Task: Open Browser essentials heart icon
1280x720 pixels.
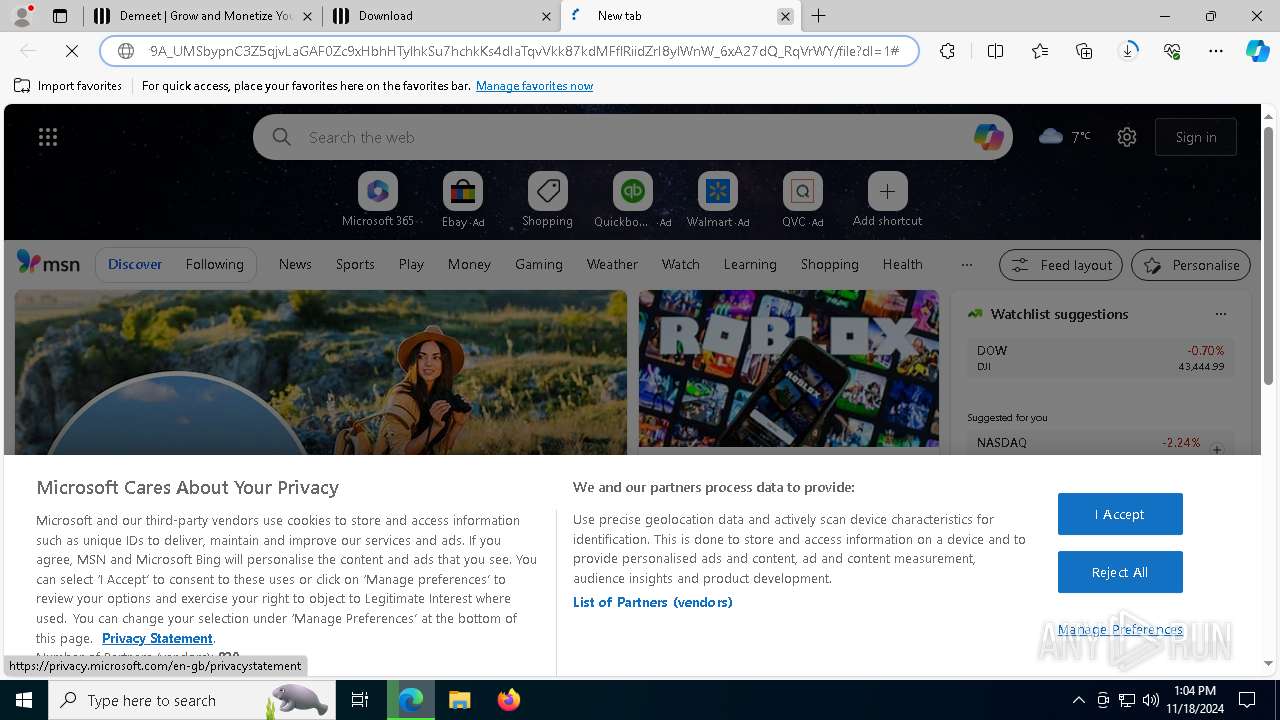Action: click(1172, 51)
